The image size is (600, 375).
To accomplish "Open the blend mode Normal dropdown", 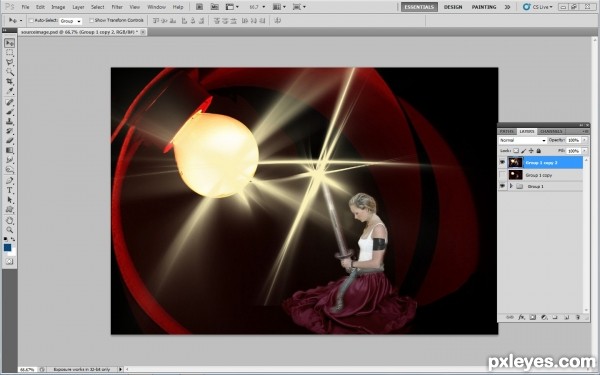I will pos(522,140).
